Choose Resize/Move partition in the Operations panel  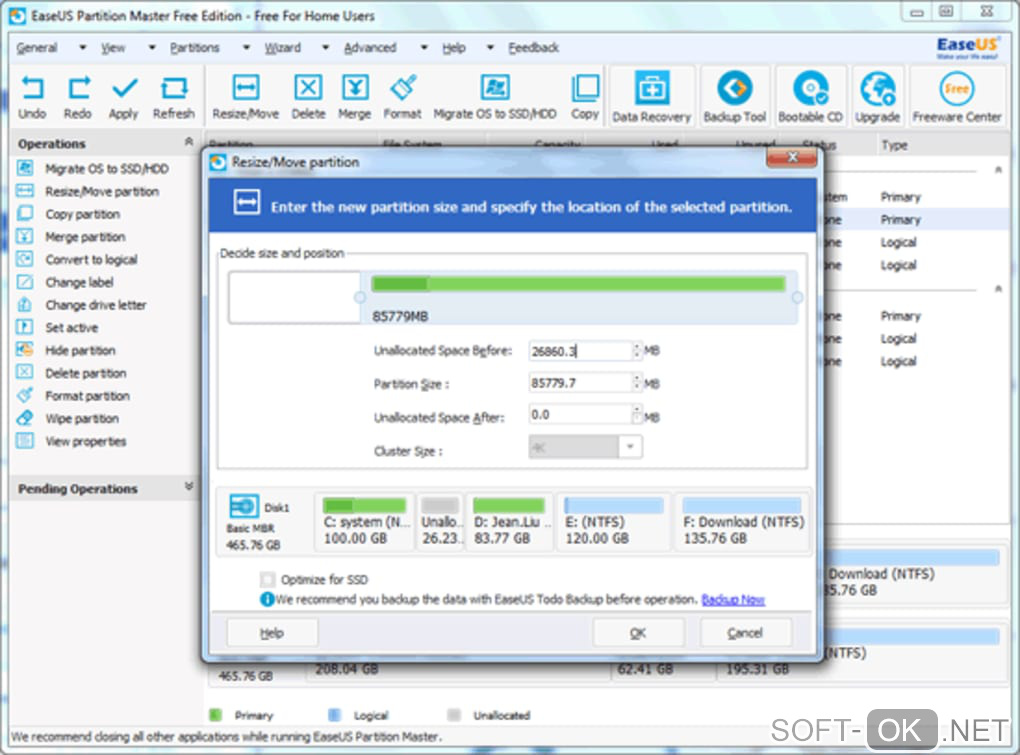[x=88, y=192]
